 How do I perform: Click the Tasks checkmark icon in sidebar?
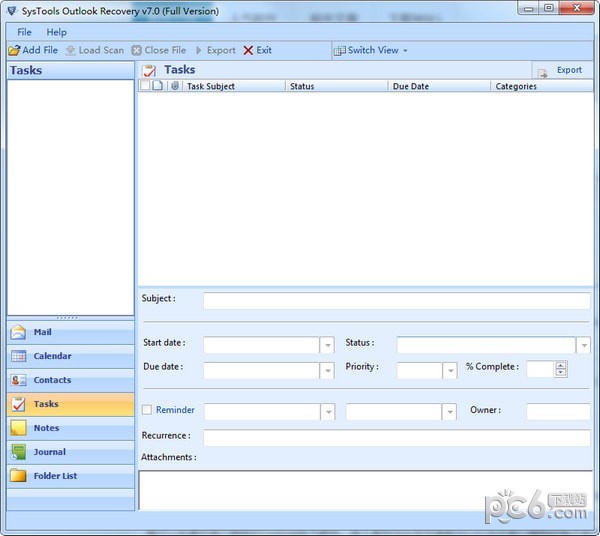[18, 404]
